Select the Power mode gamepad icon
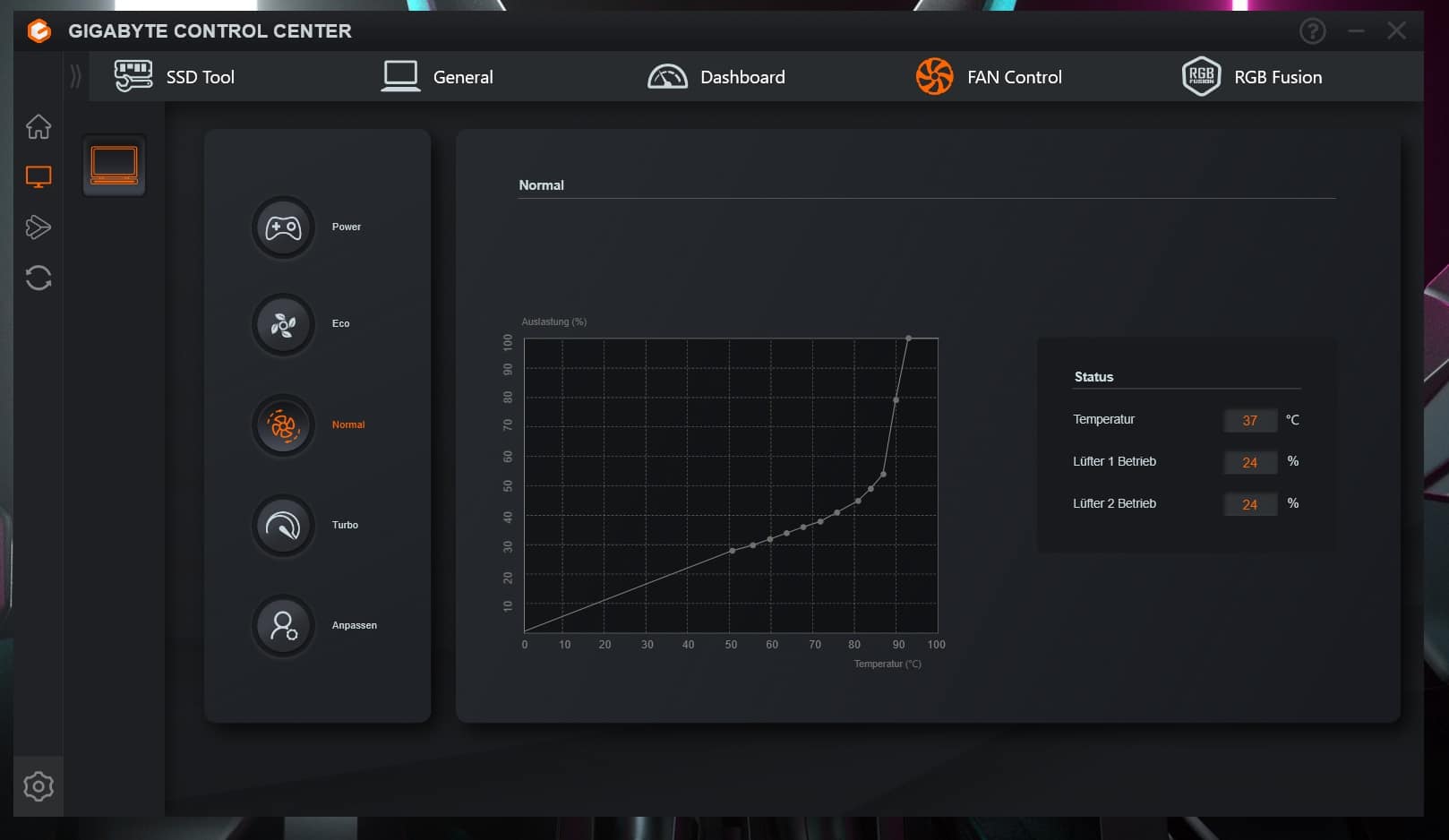Screen dimensions: 1449x840 coord(283,227)
